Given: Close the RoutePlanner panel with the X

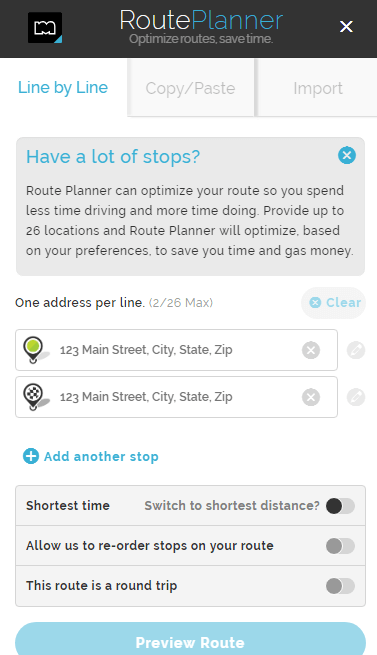Looking at the screenshot, I should (x=346, y=27).
